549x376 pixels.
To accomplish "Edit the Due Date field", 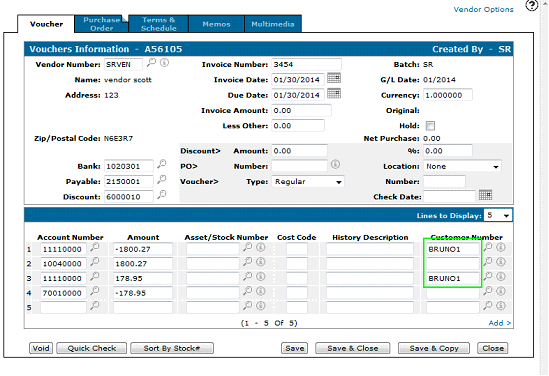I will 298,95.
